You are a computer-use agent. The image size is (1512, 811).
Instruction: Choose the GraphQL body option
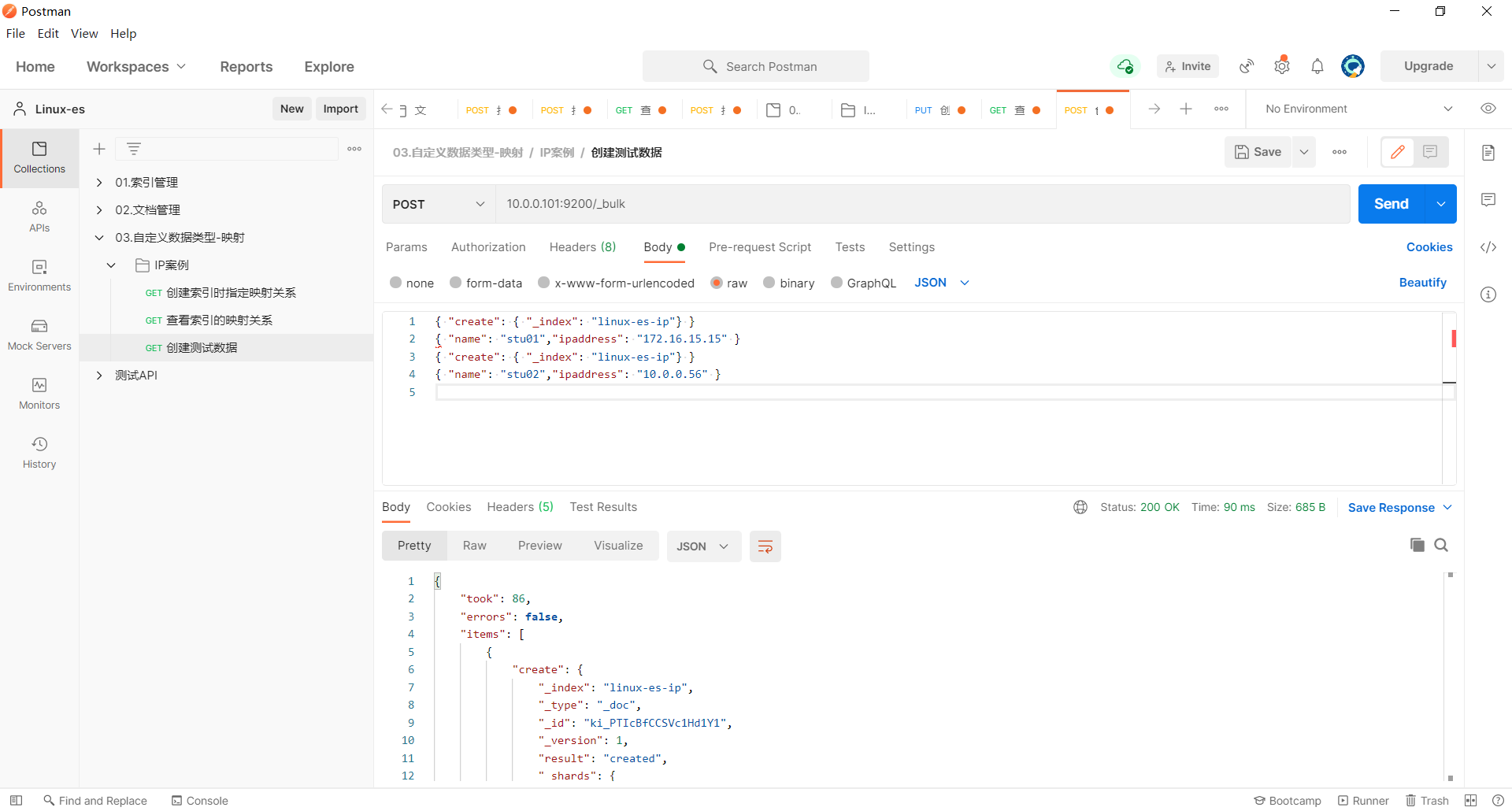tap(837, 283)
